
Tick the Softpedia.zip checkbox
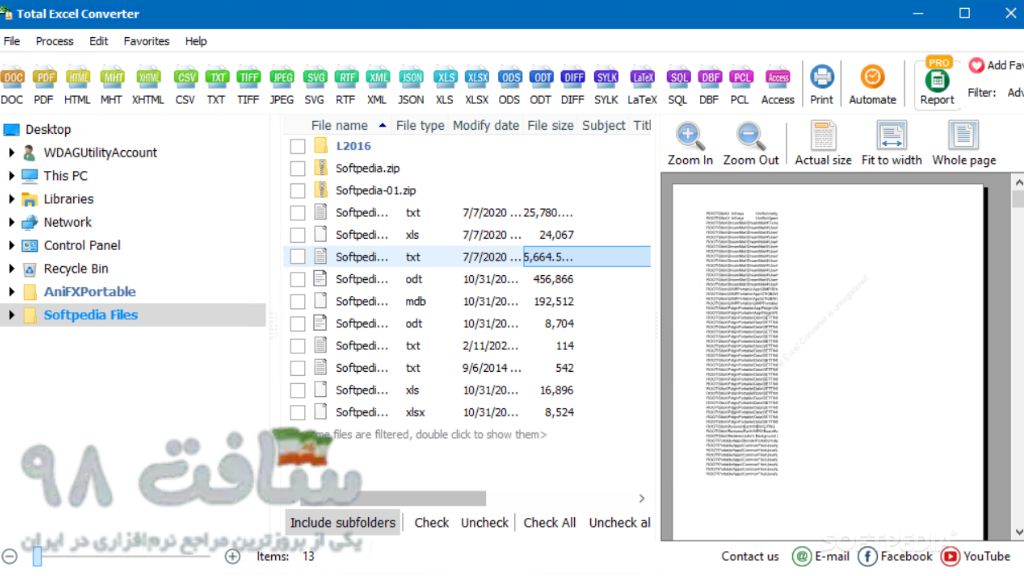click(x=298, y=168)
